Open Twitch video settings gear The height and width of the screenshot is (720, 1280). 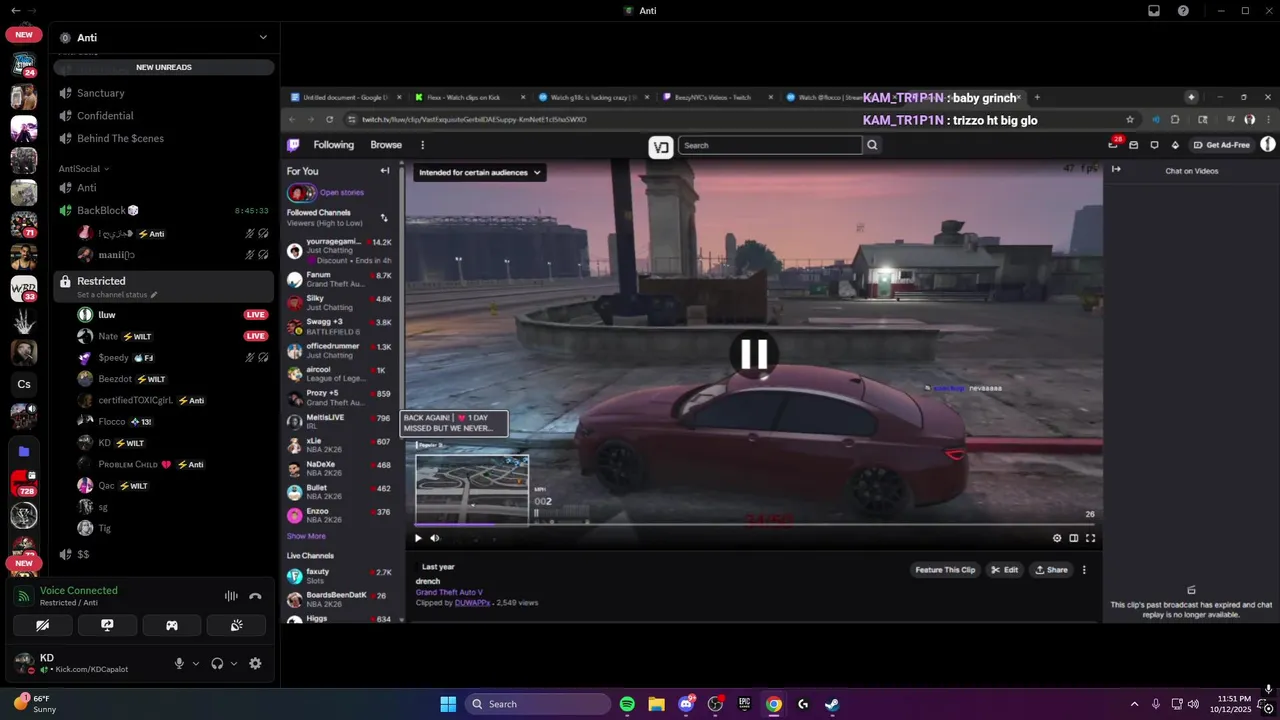pos(1057,538)
